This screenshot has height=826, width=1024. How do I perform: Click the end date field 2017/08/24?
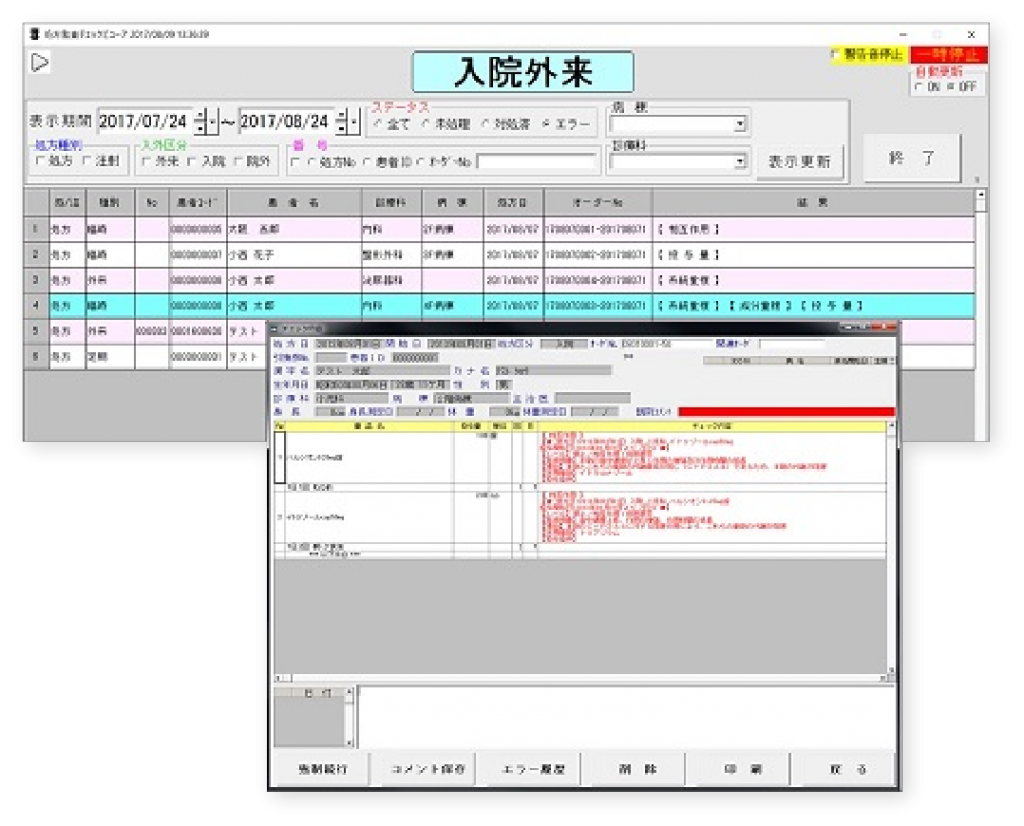click(x=286, y=121)
